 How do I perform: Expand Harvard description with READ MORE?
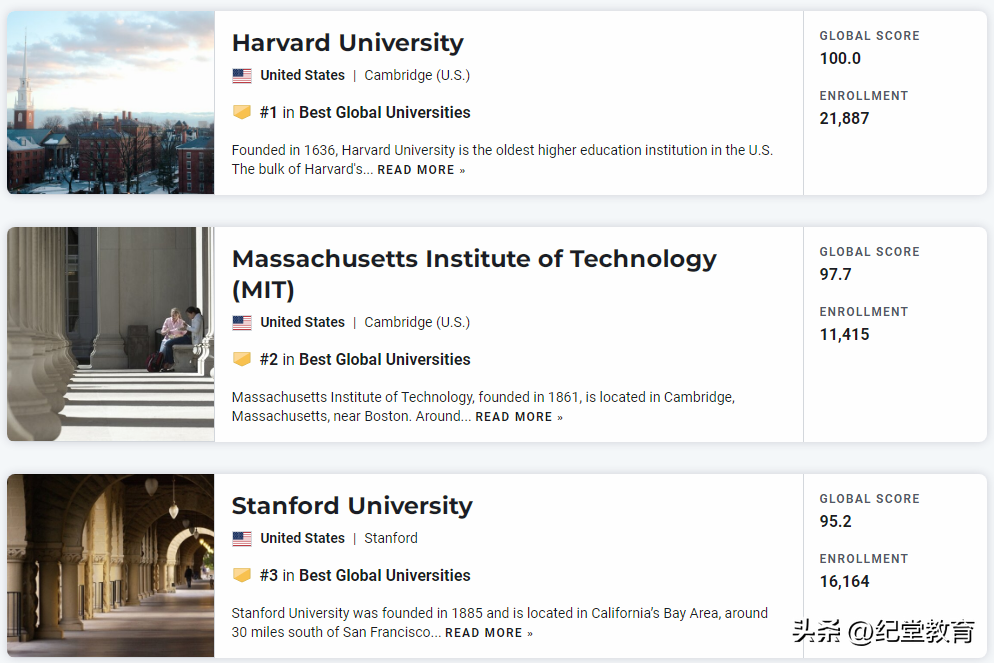coord(421,170)
